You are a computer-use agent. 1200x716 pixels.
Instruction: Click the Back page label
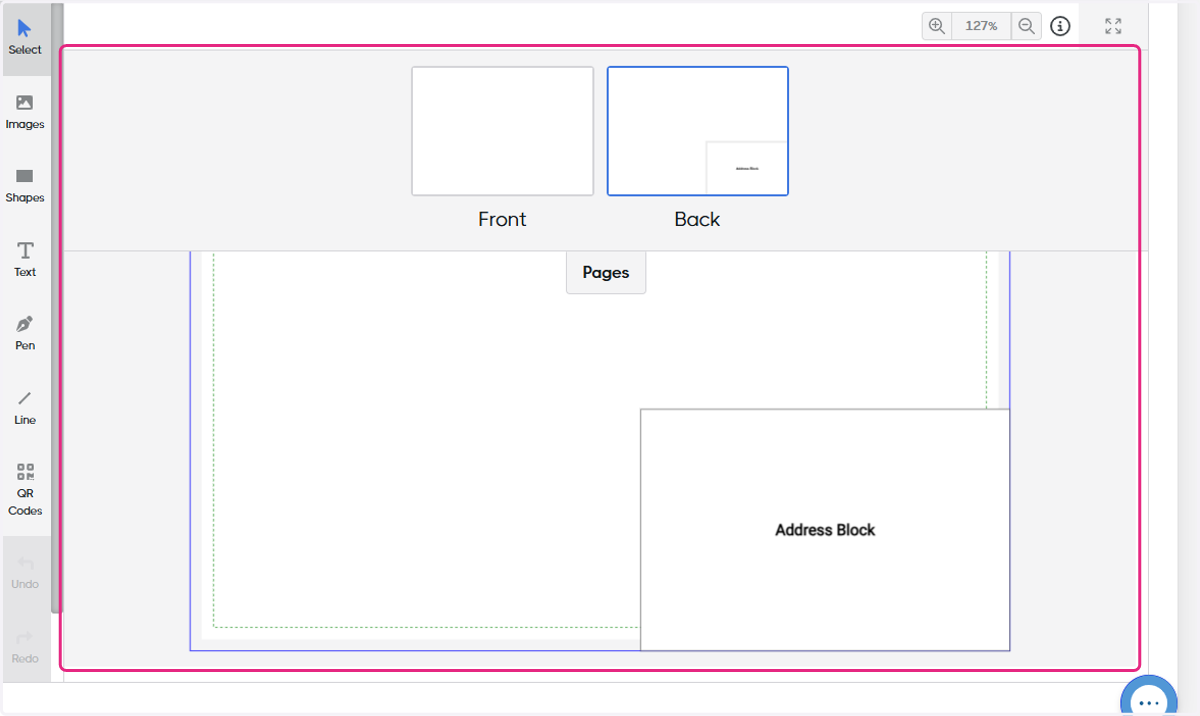697,220
